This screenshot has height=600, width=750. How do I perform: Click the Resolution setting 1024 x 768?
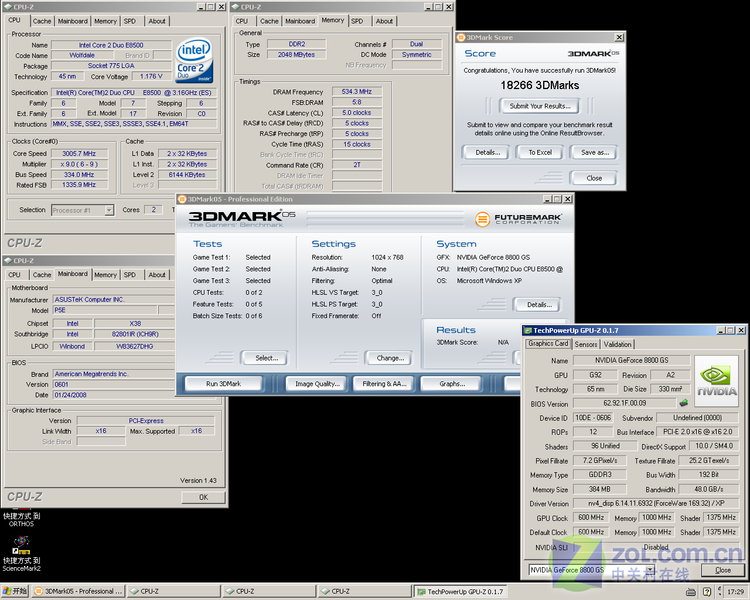387,257
